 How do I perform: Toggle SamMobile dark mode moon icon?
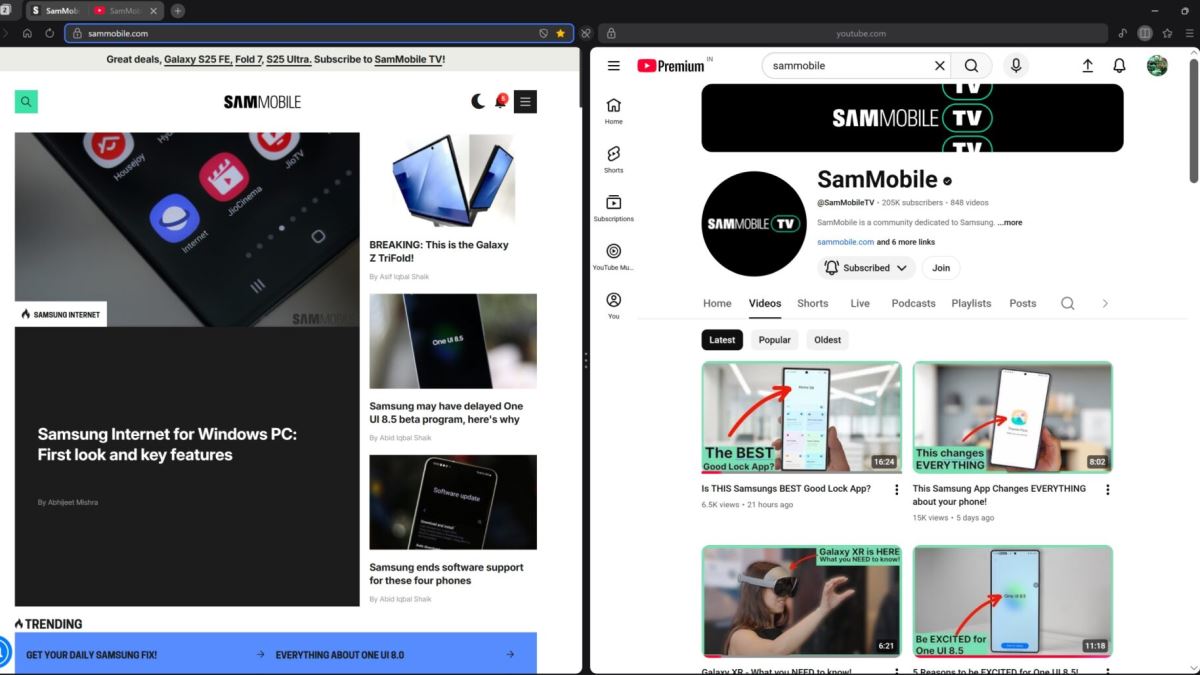click(x=478, y=101)
